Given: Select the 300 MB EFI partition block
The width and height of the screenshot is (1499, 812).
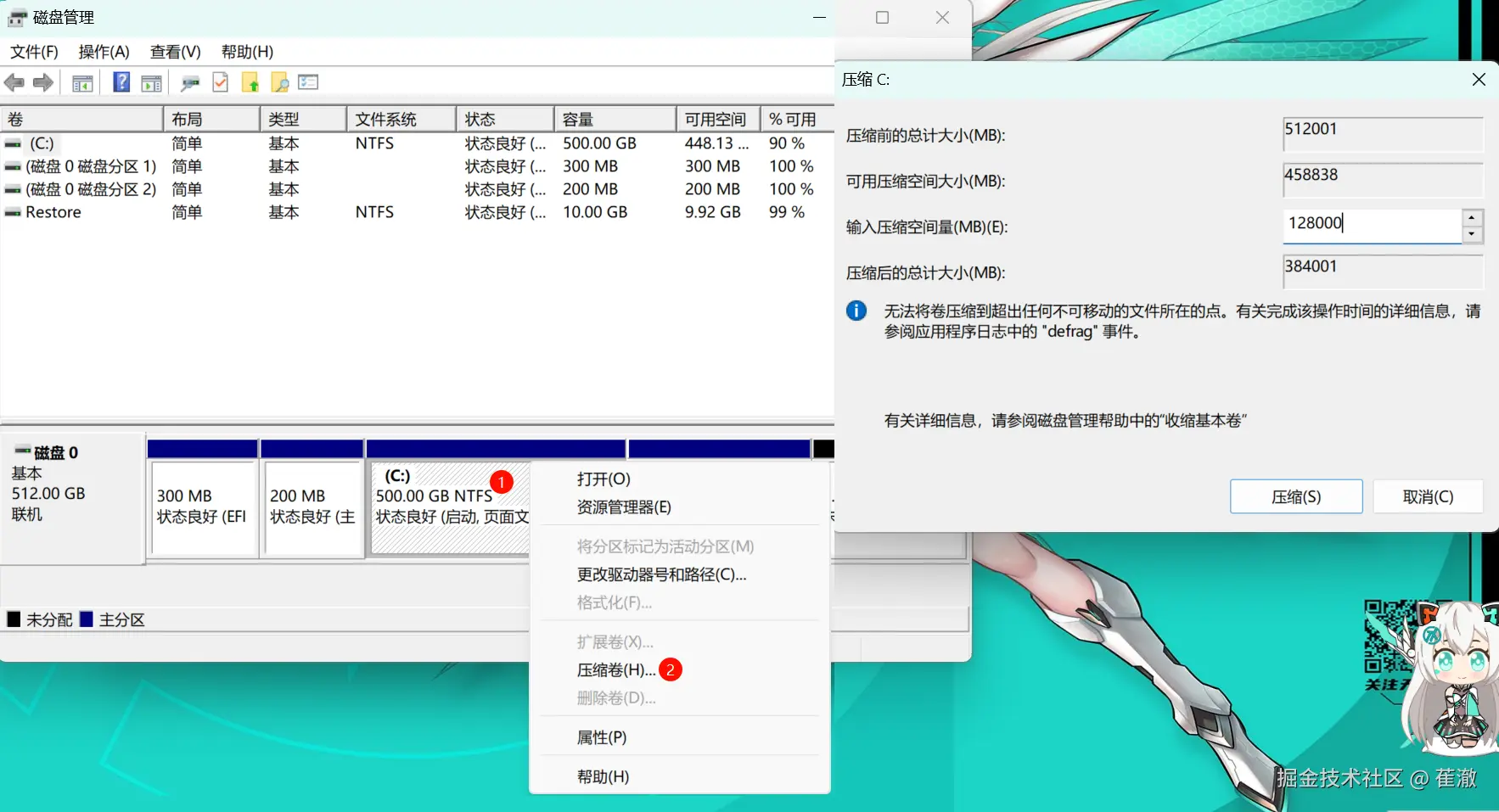Looking at the screenshot, I should click(x=203, y=508).
